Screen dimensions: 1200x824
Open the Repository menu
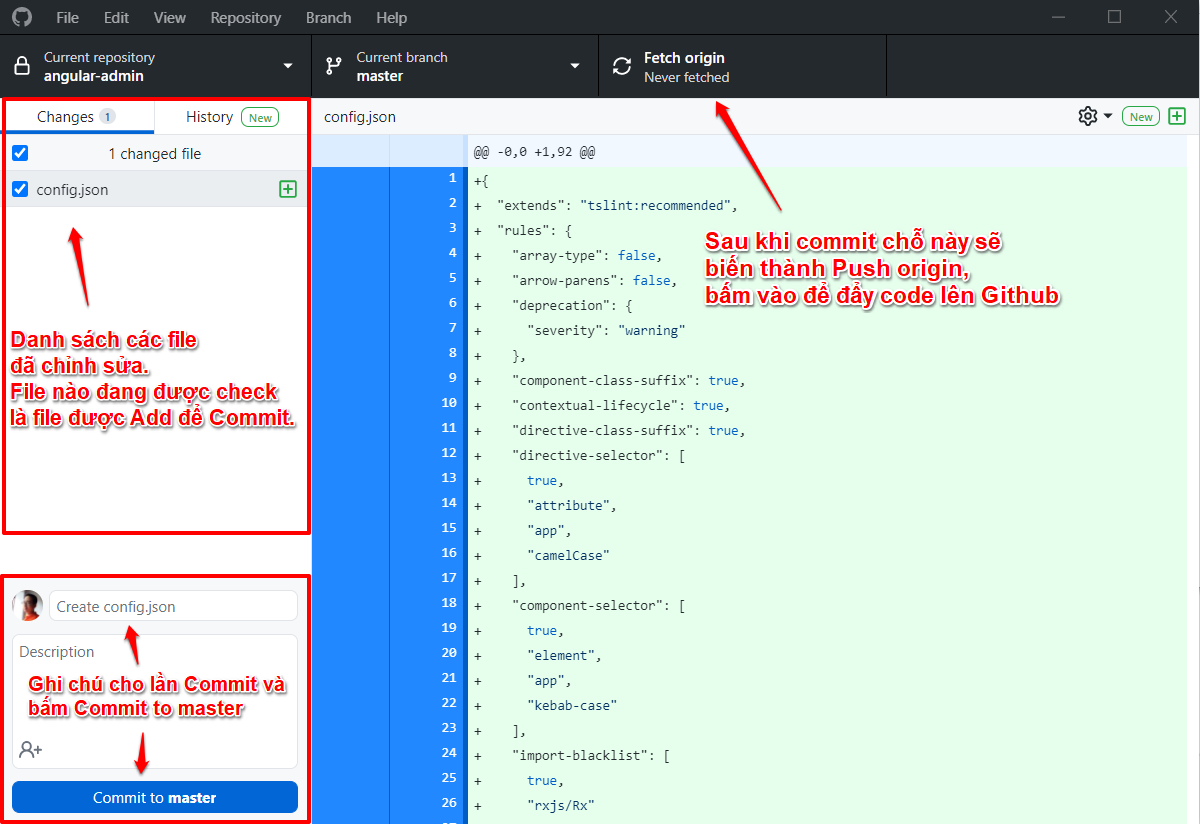click(x=246, y=17)
